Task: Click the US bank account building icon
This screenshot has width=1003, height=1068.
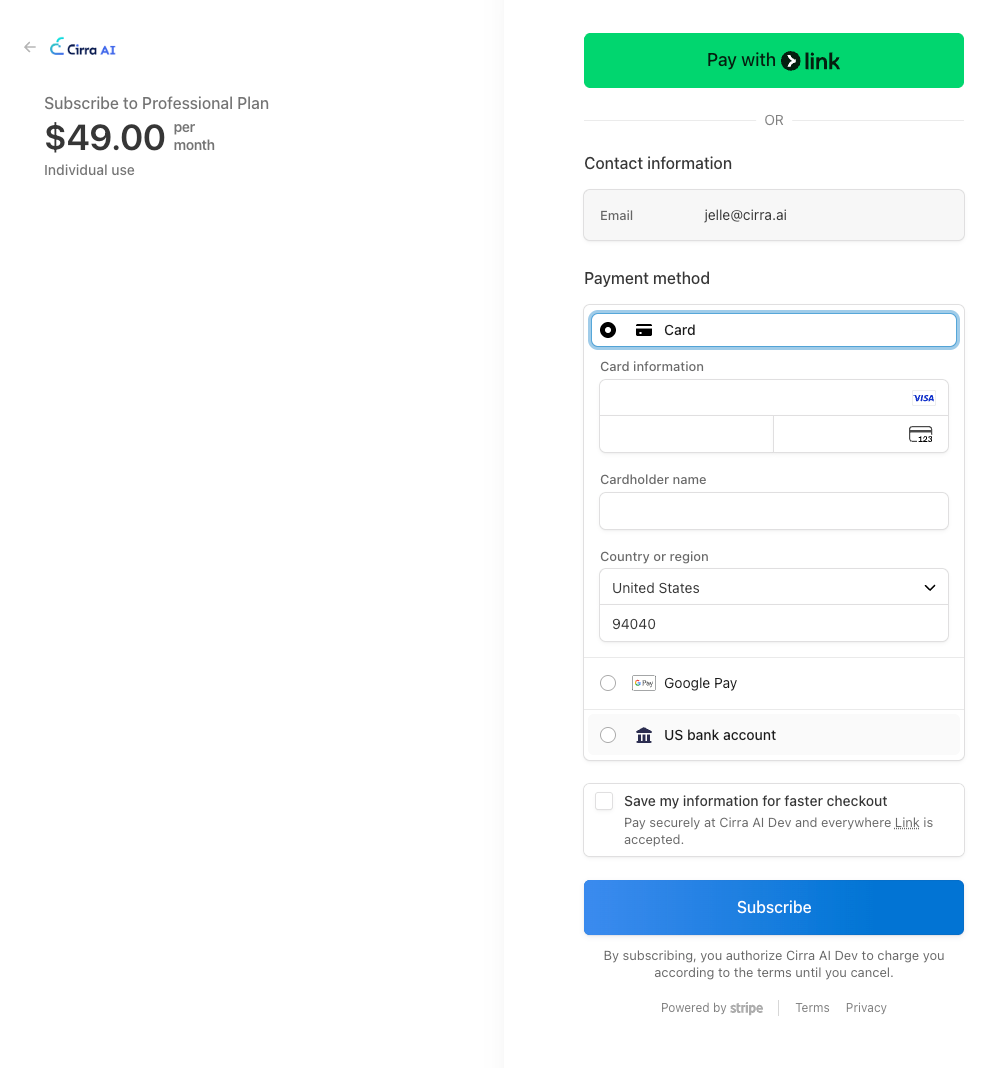Action: point(644,735)
